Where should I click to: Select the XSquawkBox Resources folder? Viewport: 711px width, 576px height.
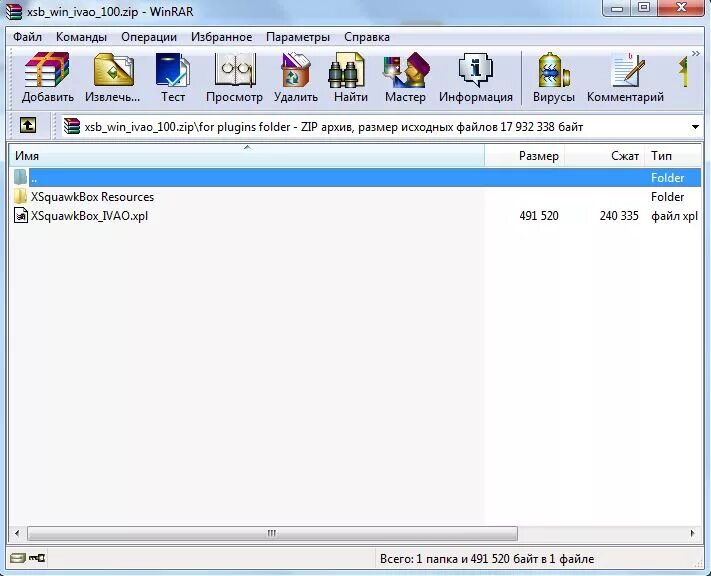pos(92,197)
